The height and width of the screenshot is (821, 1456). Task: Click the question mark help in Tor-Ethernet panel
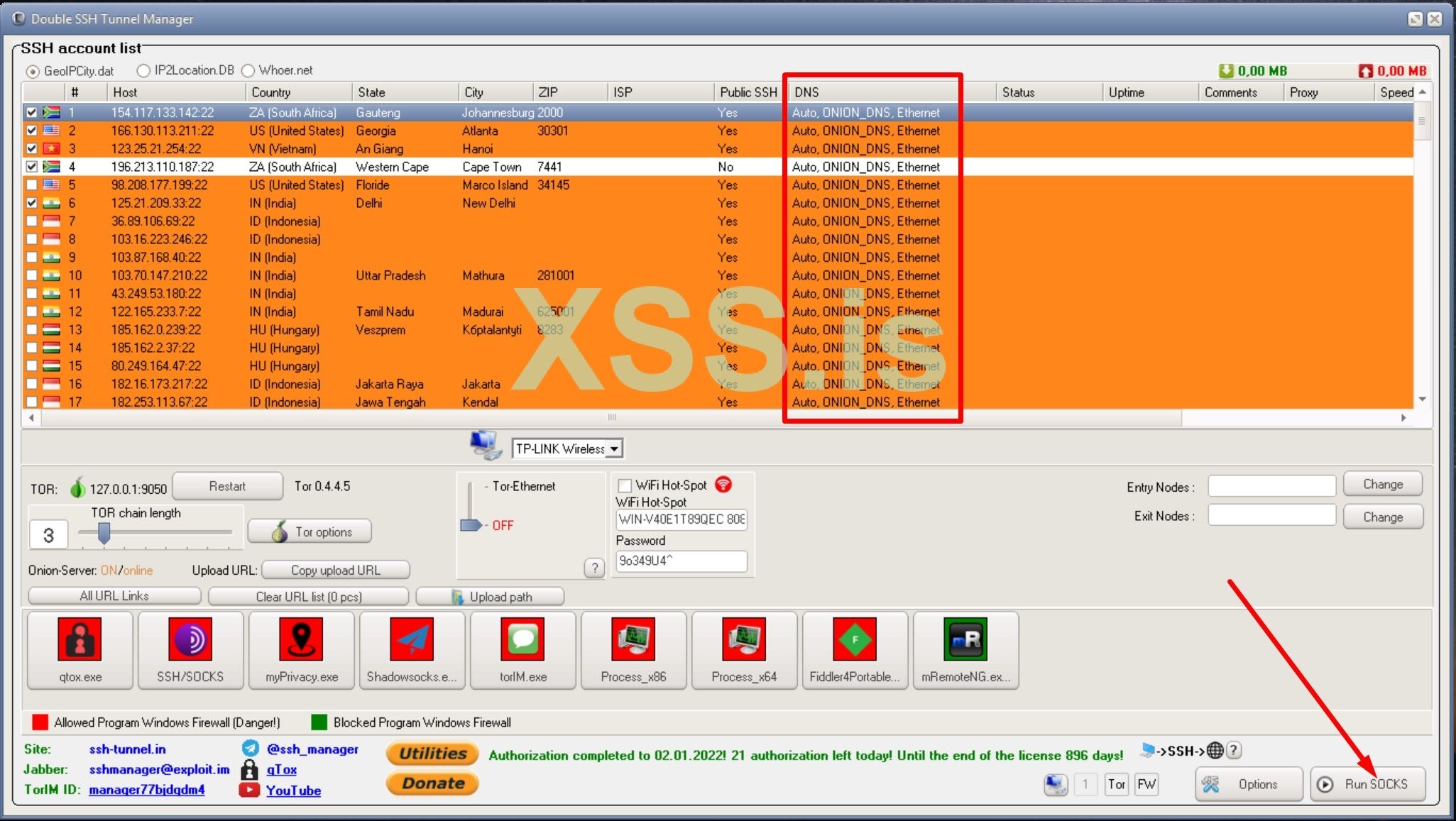coord(594,568)
